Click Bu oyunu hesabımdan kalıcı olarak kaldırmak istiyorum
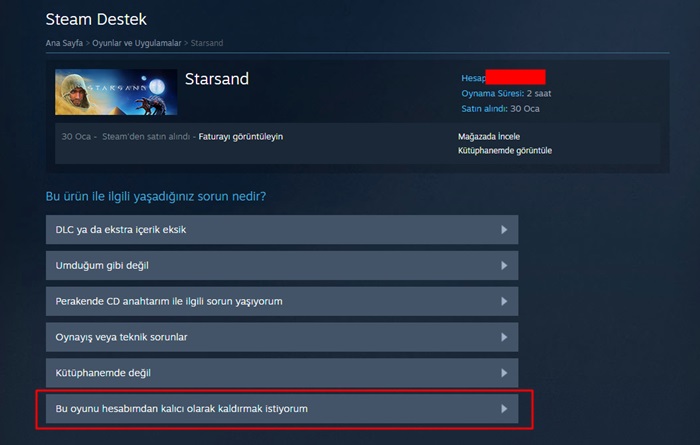The width and height of the screenshot is (700, 445). click(282, 409)
